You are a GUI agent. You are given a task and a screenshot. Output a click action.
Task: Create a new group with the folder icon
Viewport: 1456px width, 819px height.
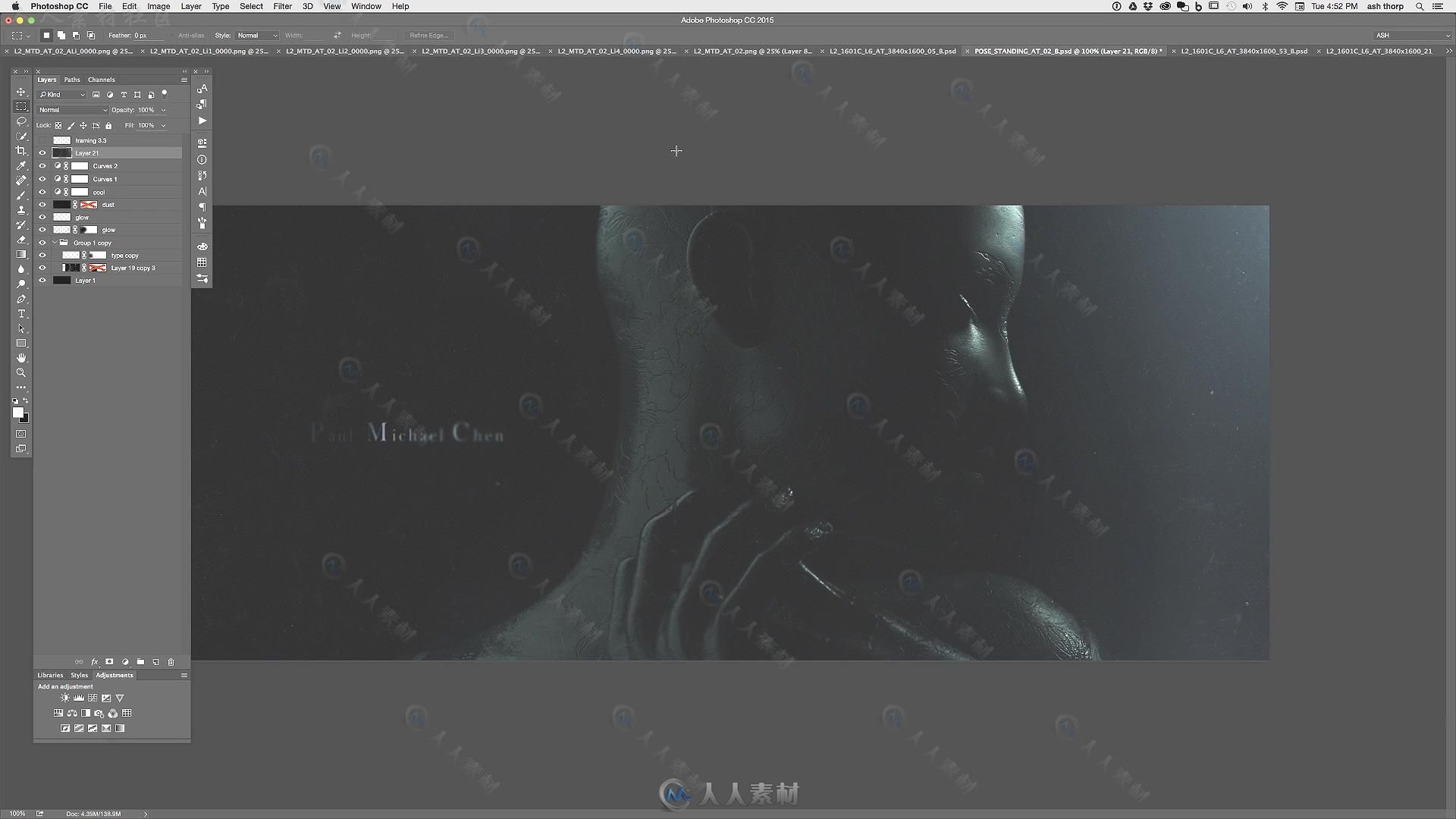coord(140,662)
